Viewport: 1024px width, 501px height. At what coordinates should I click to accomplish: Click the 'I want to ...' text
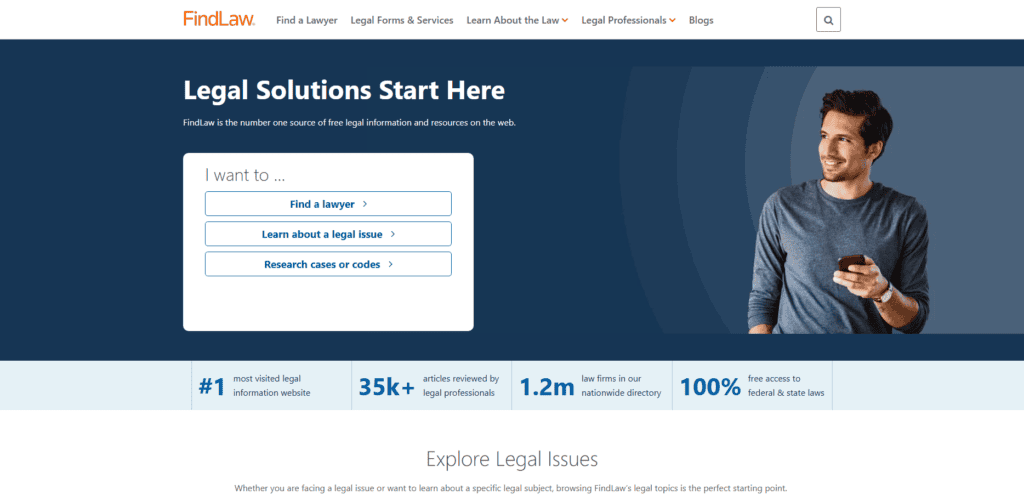(x=245, y=175)
